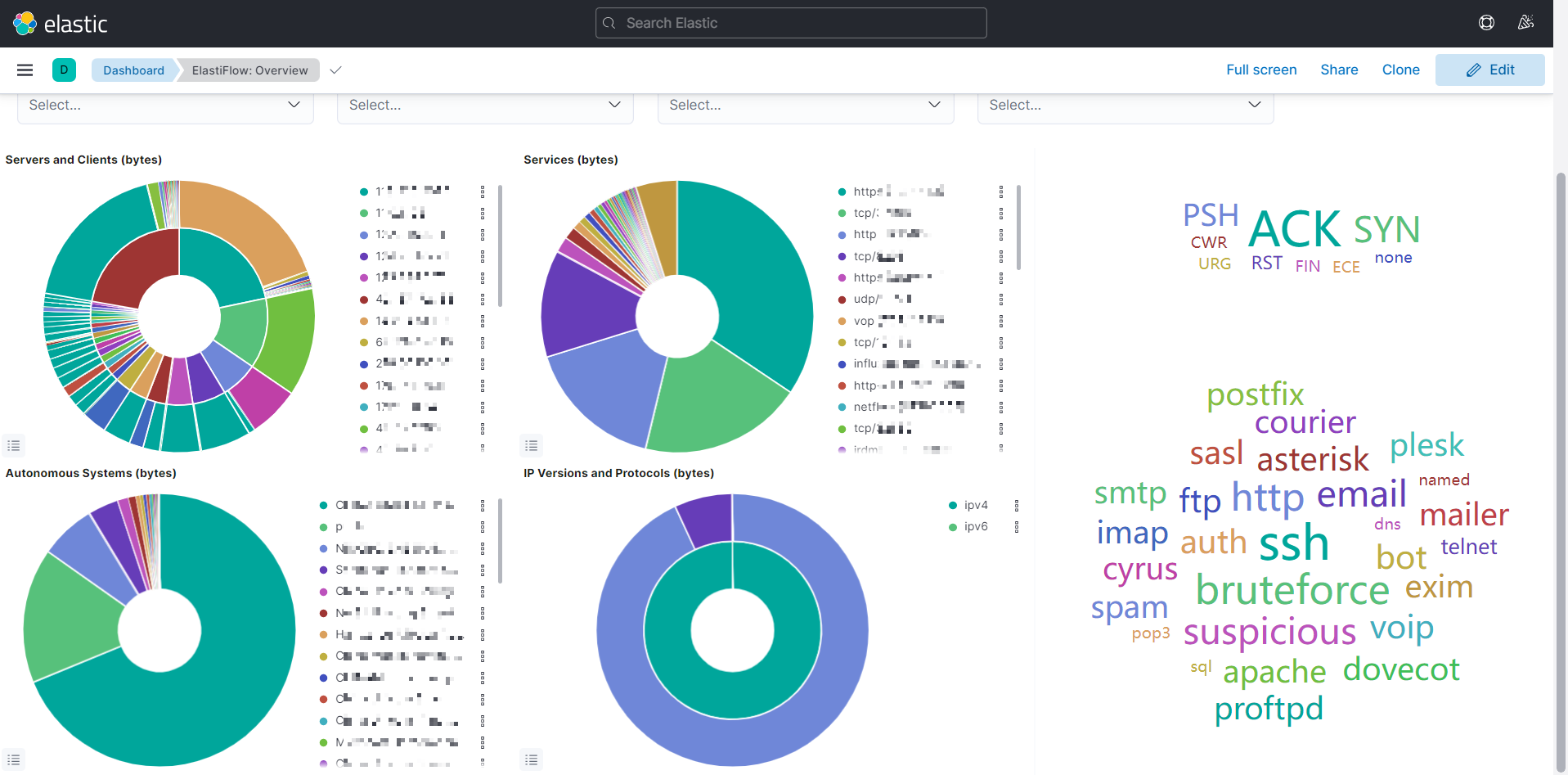Open the first Select... filter dropdown
The height and width of the screenshot is (775, 1568).
point(165,105)
